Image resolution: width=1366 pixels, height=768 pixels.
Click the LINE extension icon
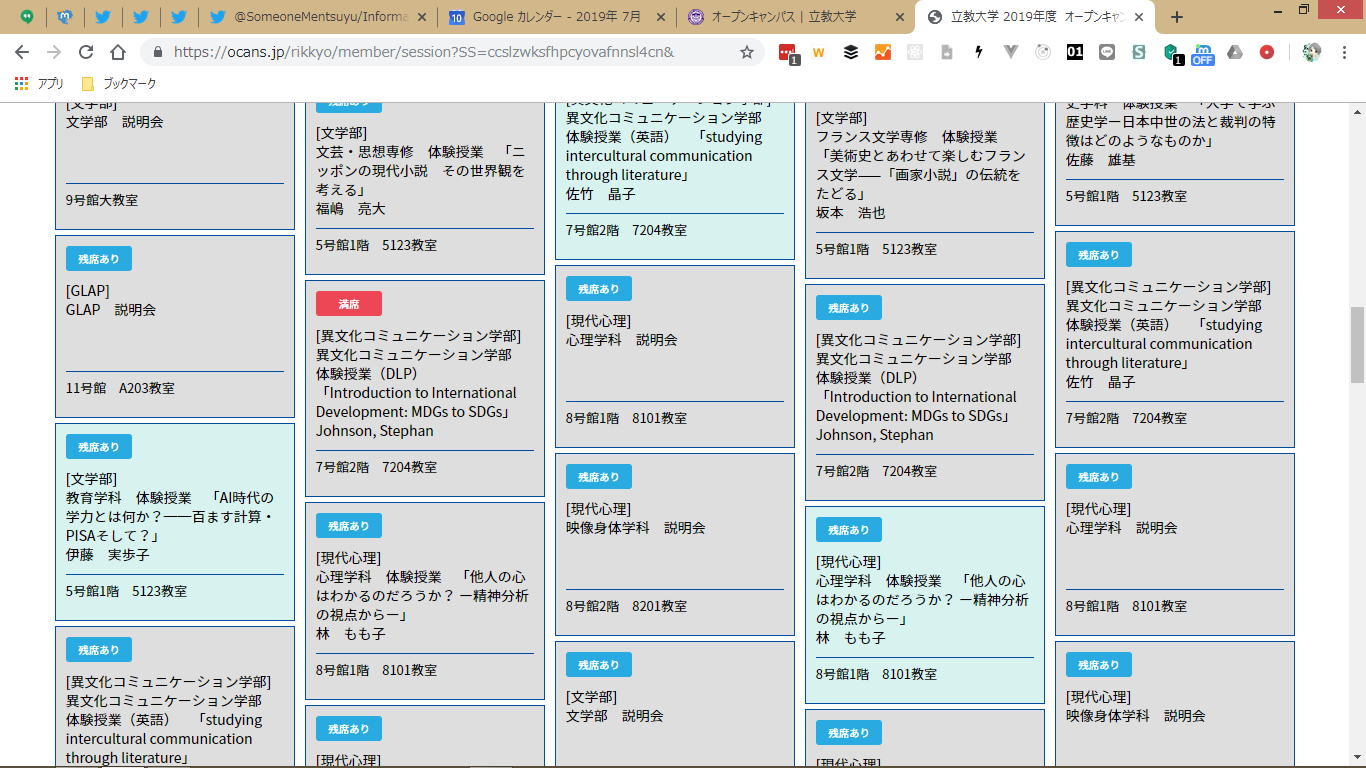pos(1106,52)
